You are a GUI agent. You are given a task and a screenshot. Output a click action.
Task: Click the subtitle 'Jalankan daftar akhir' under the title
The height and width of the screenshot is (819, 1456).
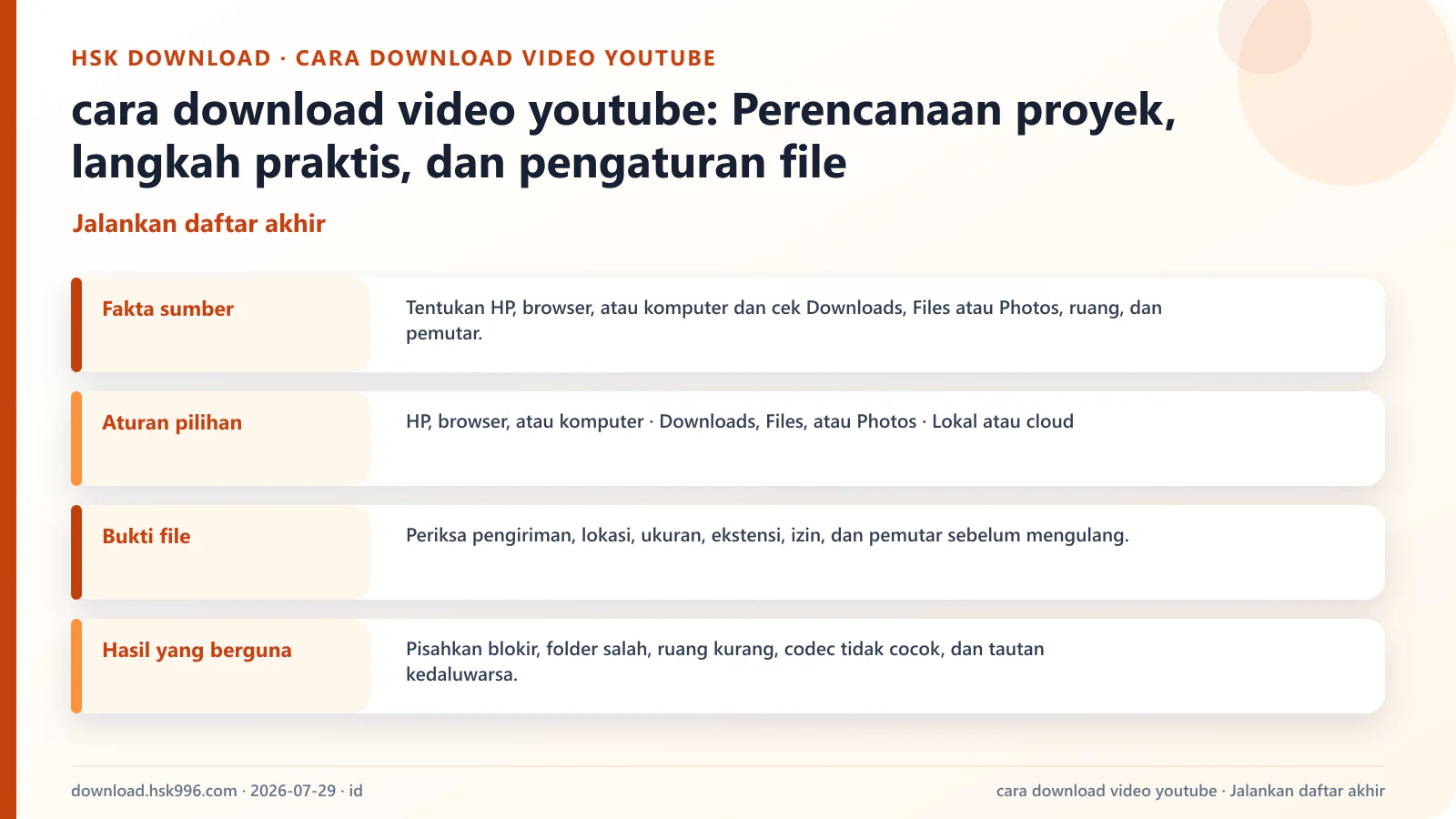coord(198,224)
